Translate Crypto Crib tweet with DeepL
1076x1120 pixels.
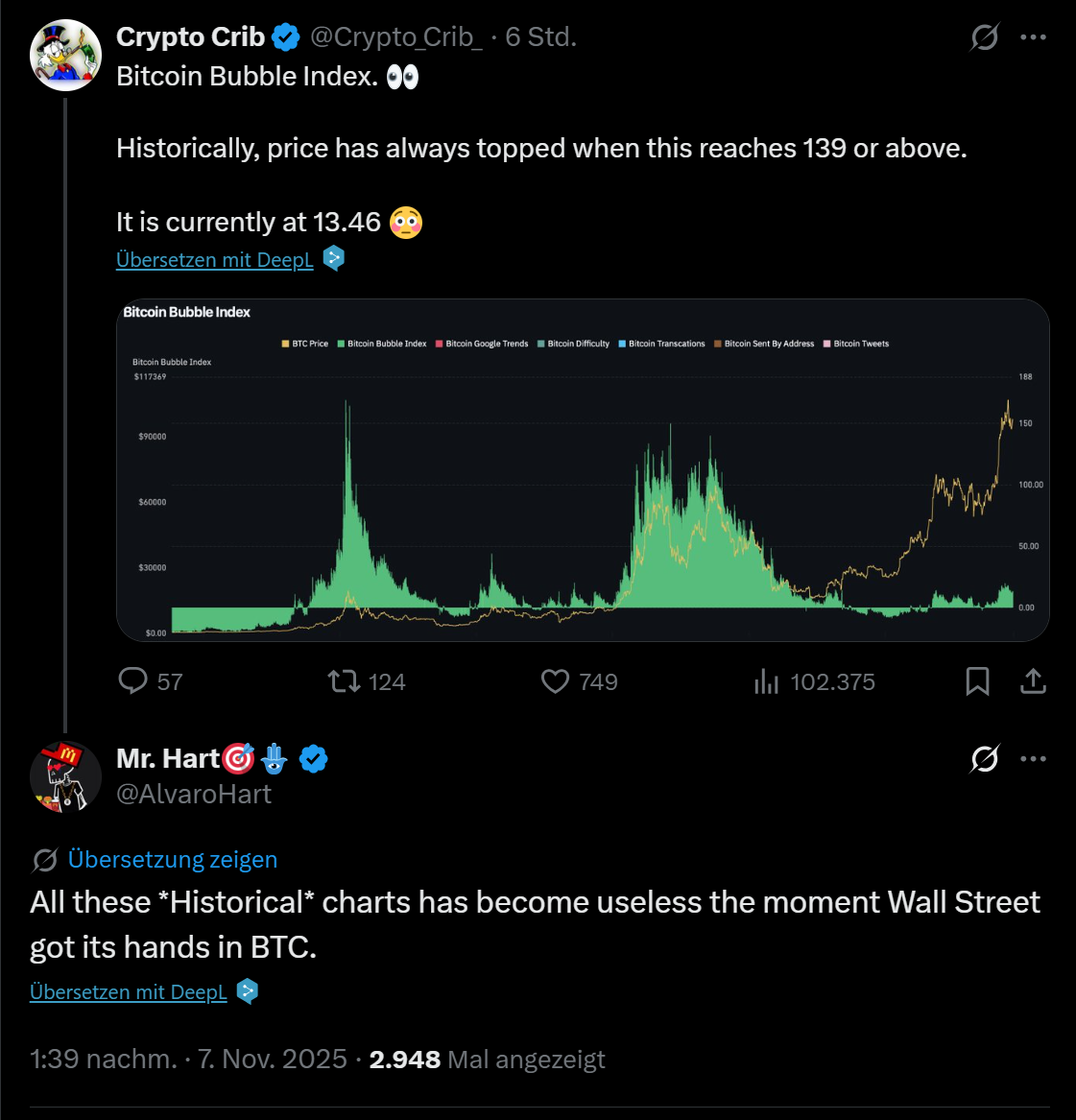coord(214,260)
